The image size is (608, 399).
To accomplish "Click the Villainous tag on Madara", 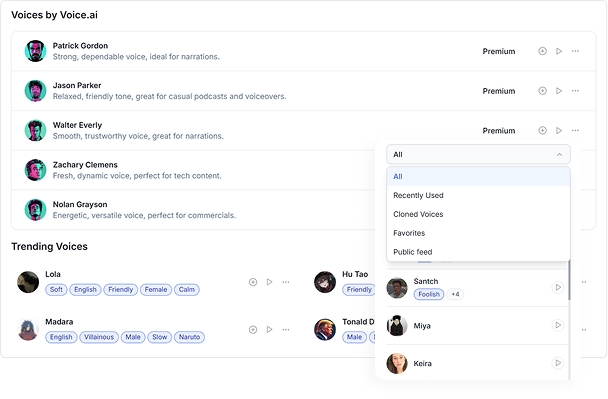I will tap(99, 337).
